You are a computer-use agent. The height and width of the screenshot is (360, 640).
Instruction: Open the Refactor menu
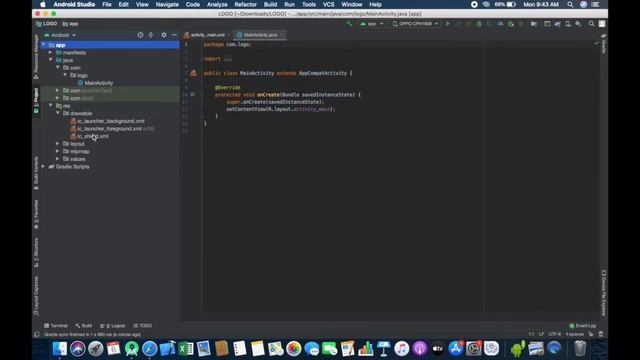click(245, 4)
